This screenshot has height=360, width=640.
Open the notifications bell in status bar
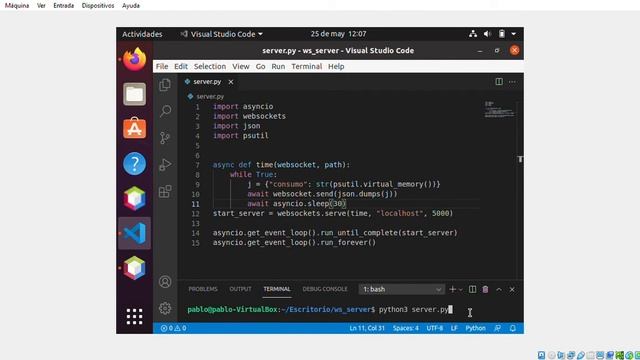tap(513, 328)
